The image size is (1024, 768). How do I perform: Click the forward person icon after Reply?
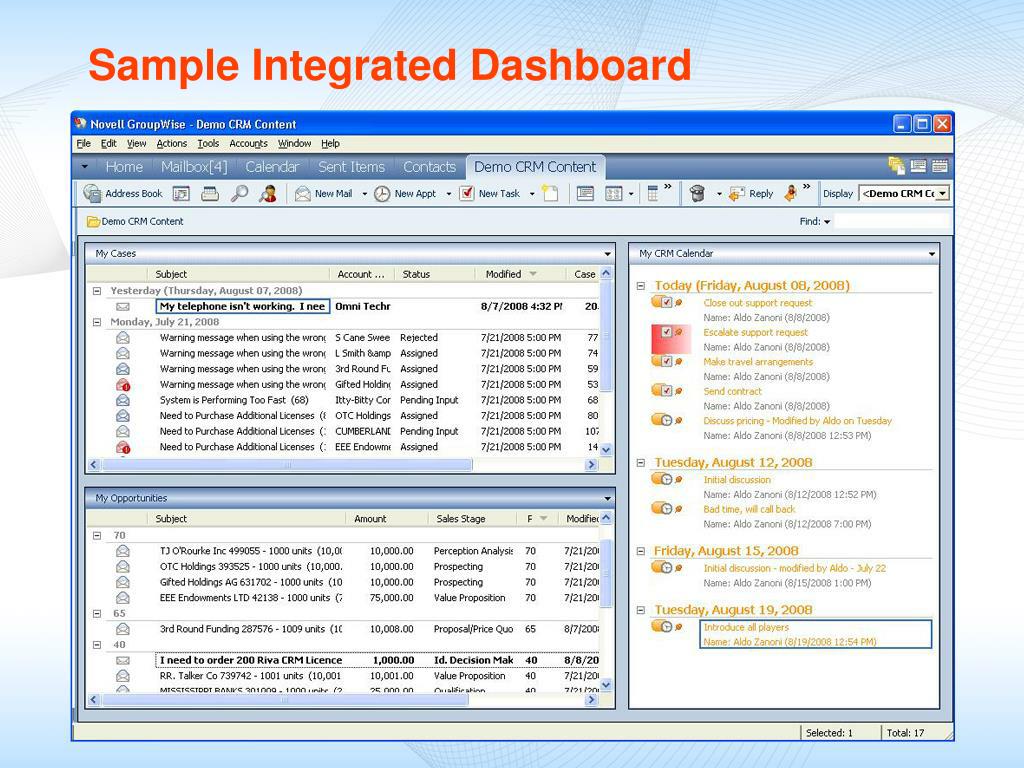791,193
